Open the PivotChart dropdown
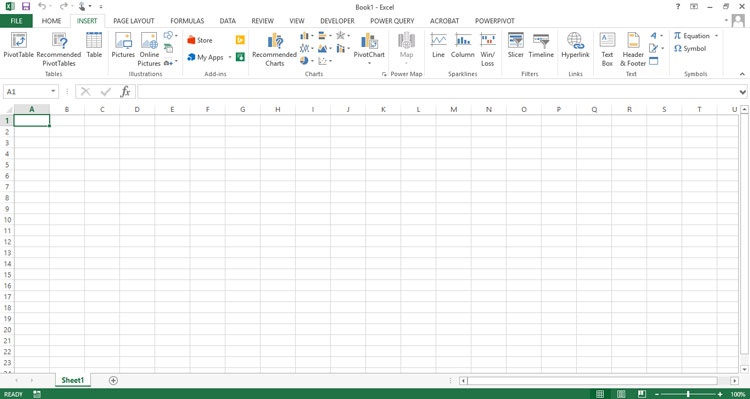This screenshot has width=750, height=399. pos(369,63)
